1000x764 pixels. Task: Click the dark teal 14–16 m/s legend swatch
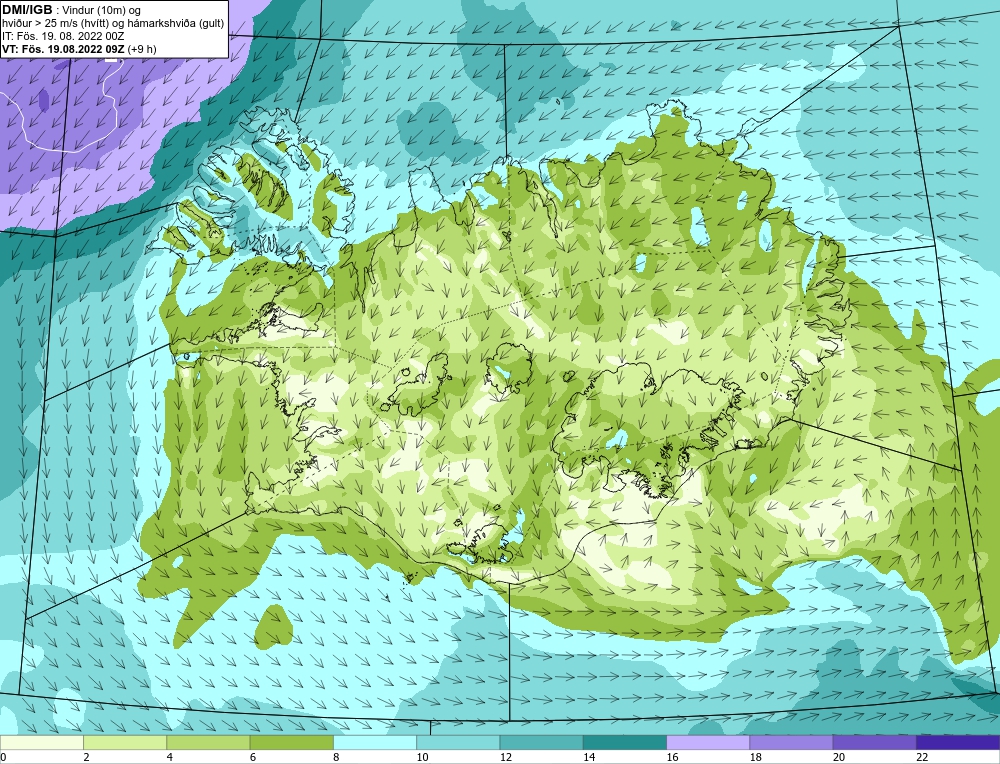click(624, 742)
